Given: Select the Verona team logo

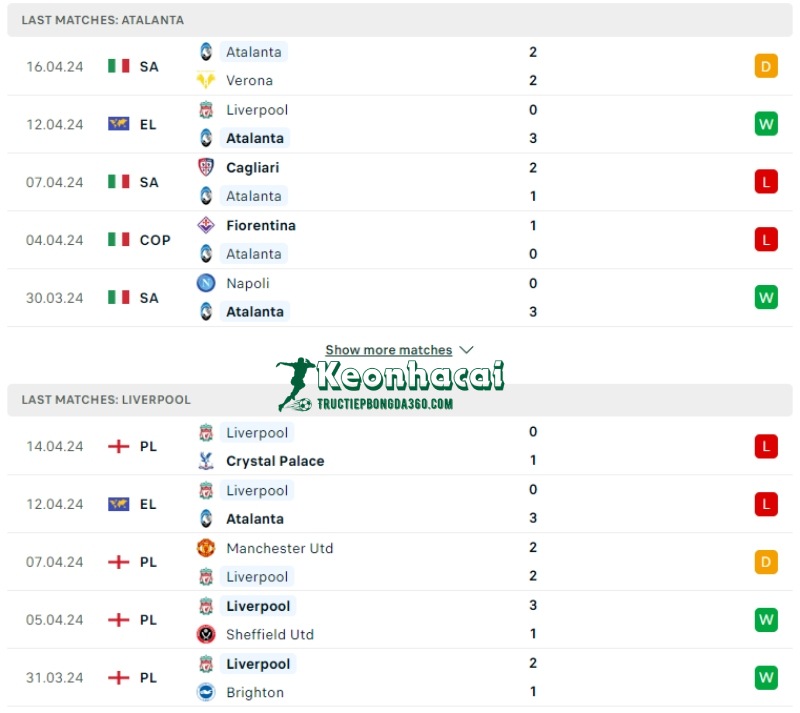Looking at the screenshot, I should [x=207, y=80].
